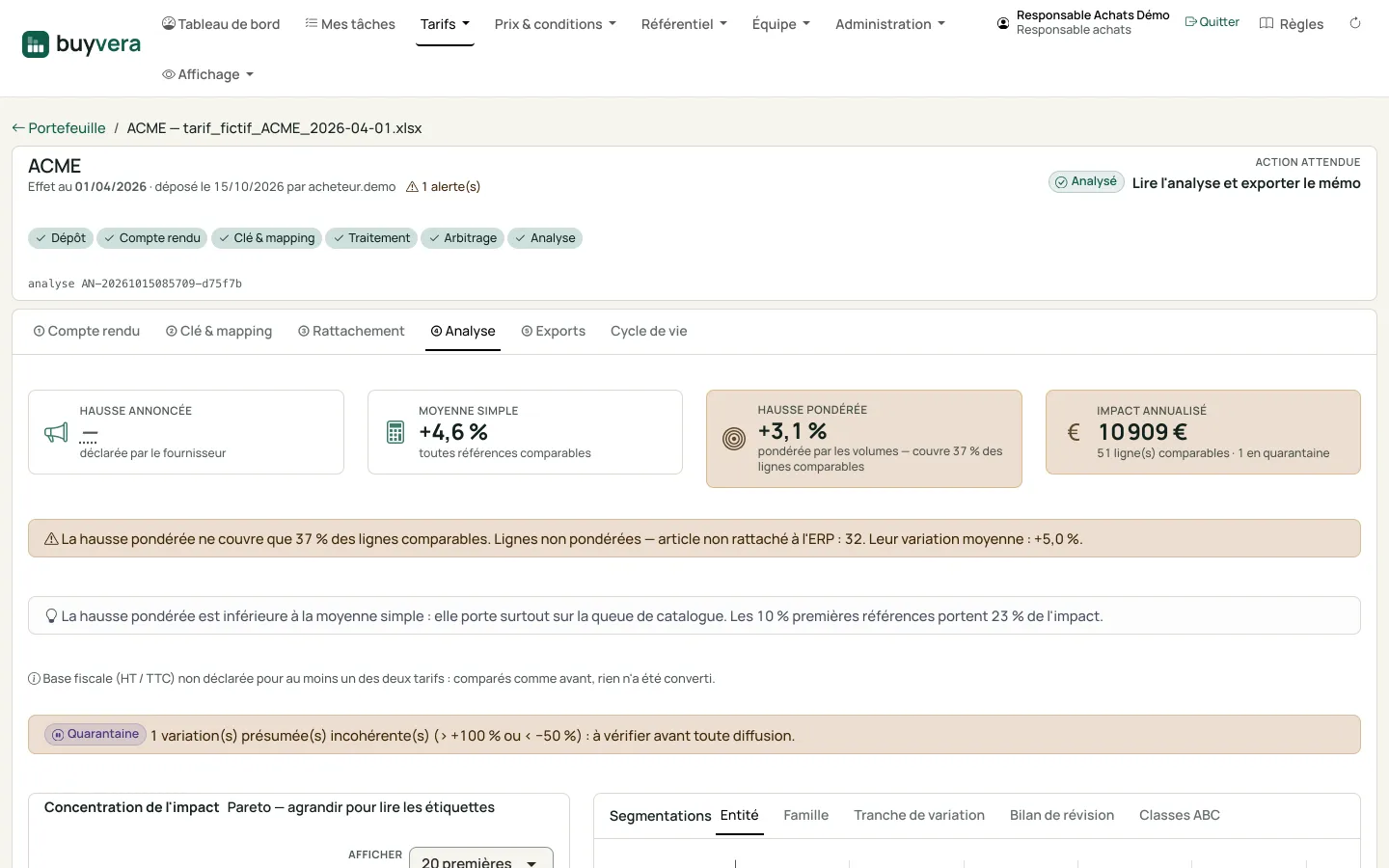Expand the Administration menu
Viewport: 1389px width, 868px height.
(x=890, y=24)
